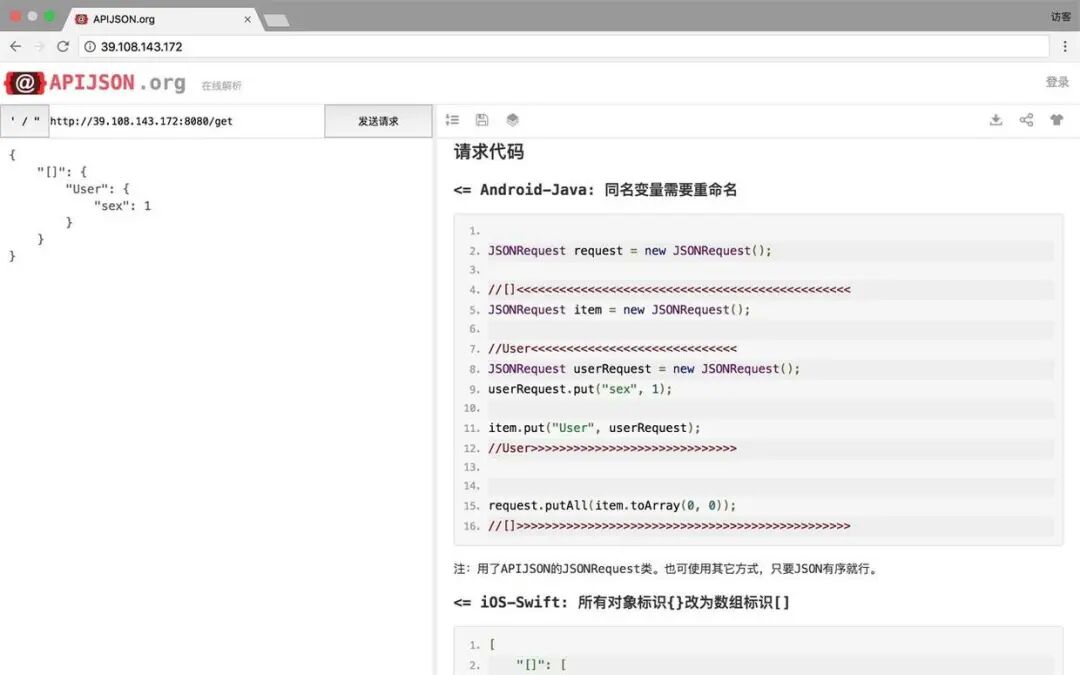Open the Chrome three-dot menu
Viewport: 1080px width, 675px height.
click(x=1065, y=46)
